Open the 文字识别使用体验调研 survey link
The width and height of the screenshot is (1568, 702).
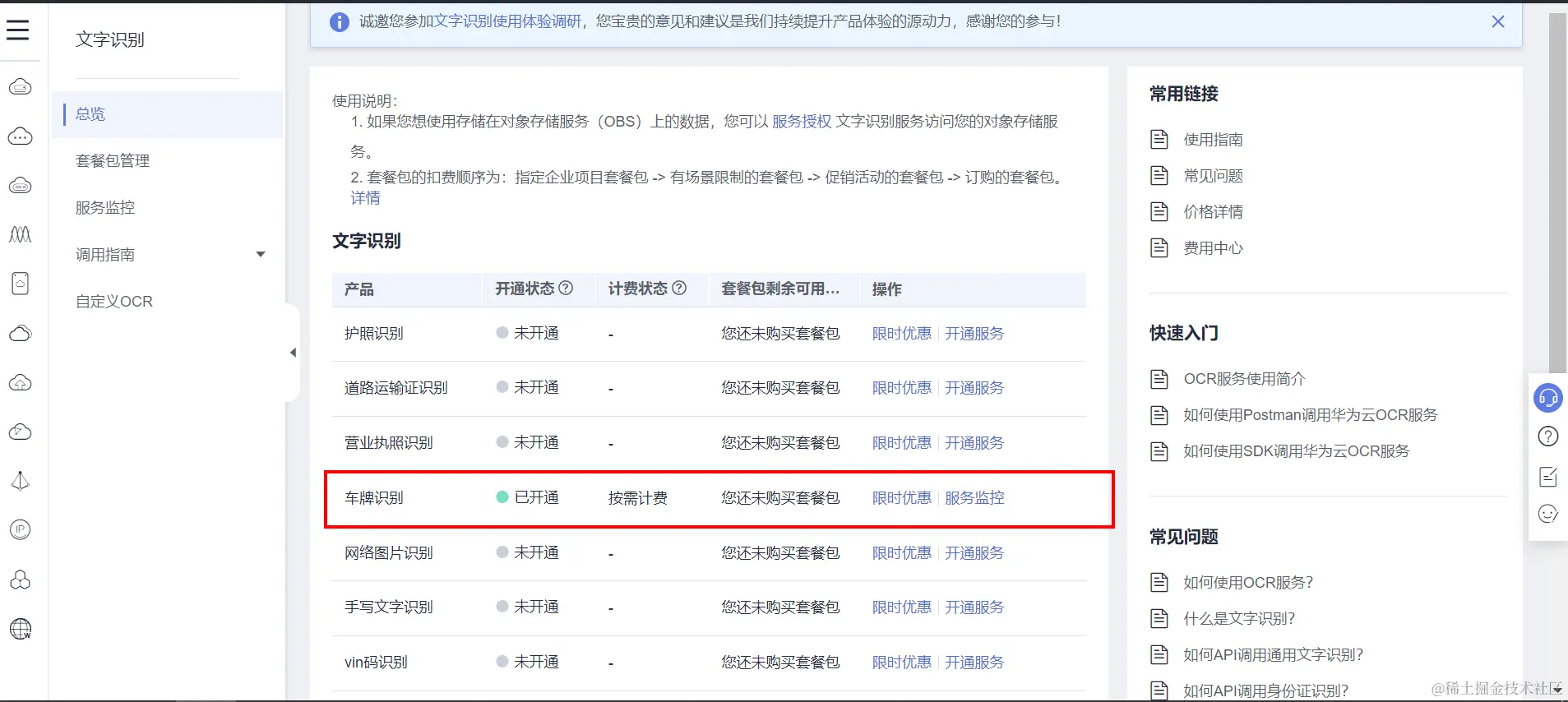(507, 21)
